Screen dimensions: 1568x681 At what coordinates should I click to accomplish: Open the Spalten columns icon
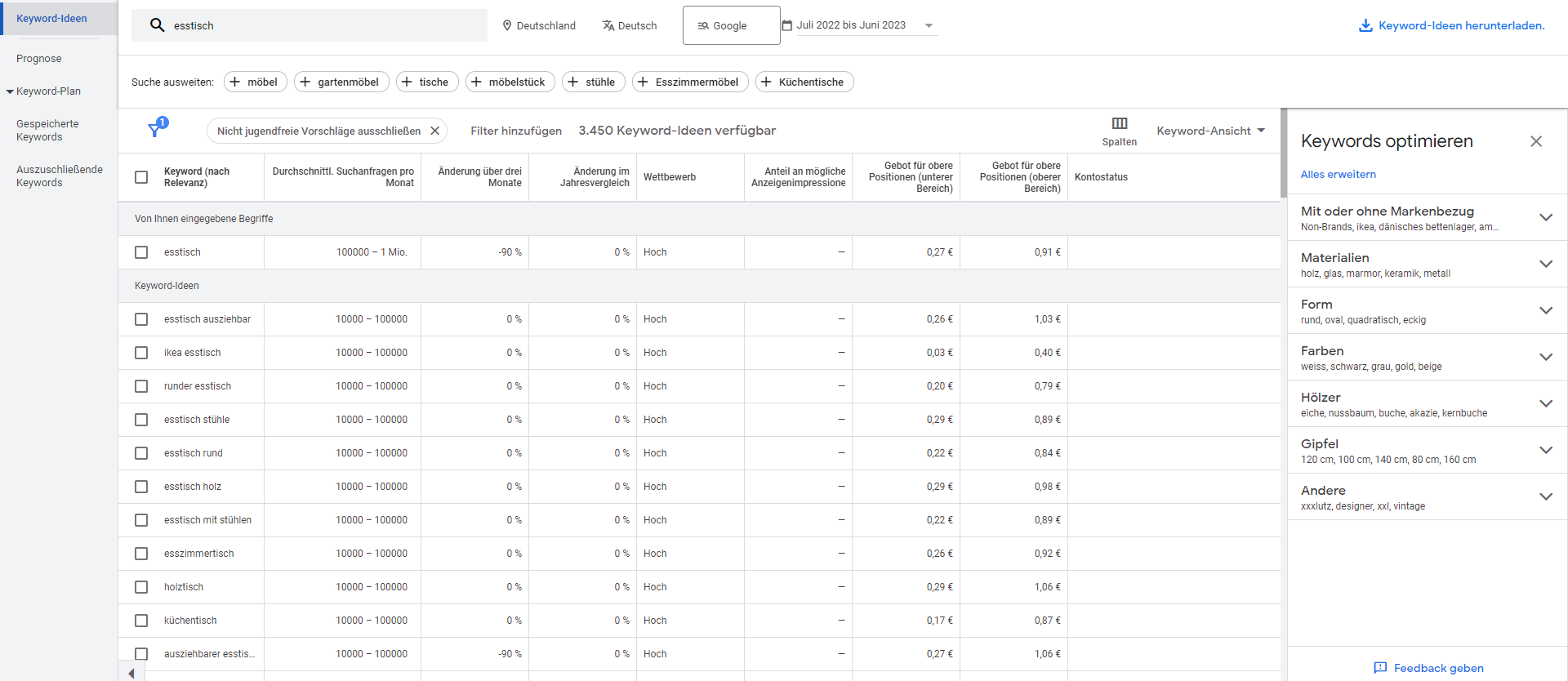click(x=1120, y=123)
